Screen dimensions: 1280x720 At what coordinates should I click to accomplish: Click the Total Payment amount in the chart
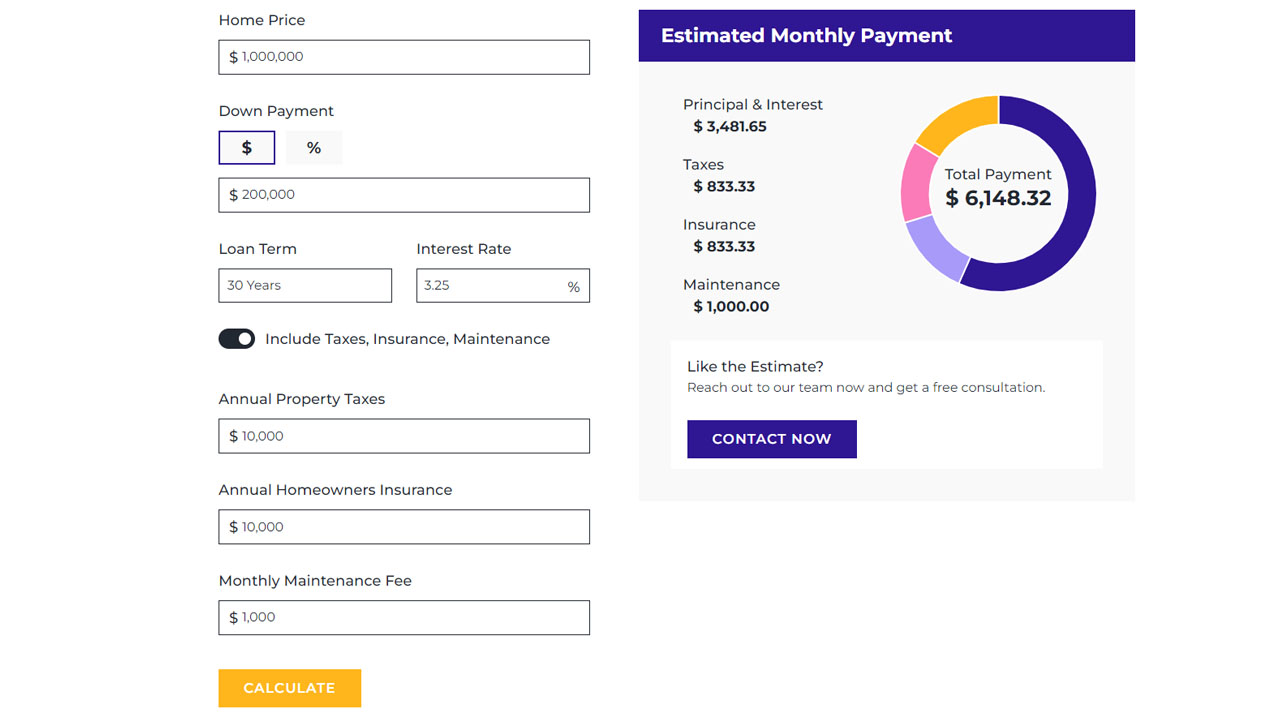[997, 198]
